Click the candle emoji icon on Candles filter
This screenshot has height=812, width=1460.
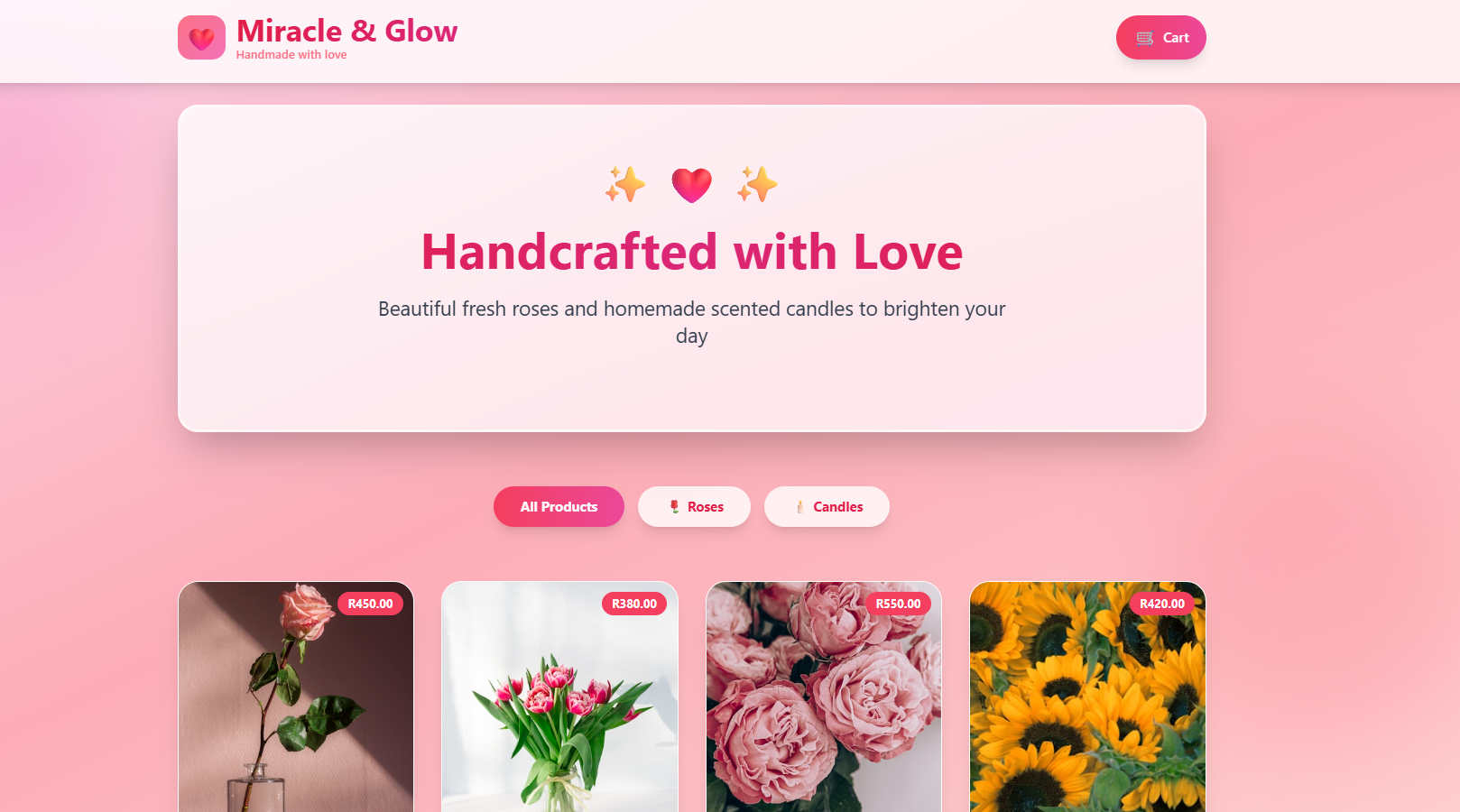pos(799,507)
